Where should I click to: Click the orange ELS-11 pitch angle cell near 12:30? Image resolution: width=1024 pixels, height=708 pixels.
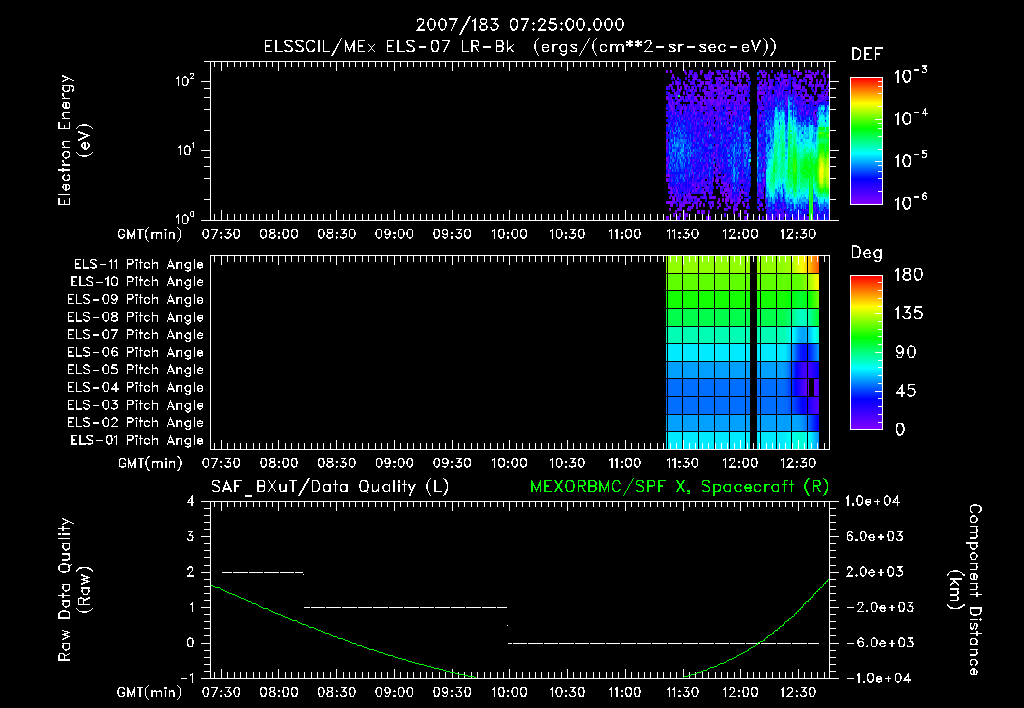pyautogui.click(x=813, y=265)
